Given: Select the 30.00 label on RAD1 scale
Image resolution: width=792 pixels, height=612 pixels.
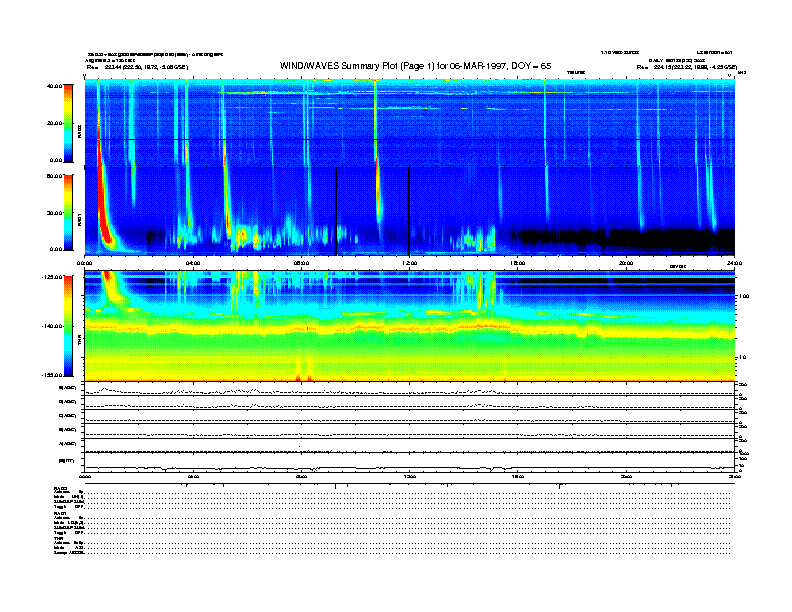Looking at the screenshot, I should (54, 213).
